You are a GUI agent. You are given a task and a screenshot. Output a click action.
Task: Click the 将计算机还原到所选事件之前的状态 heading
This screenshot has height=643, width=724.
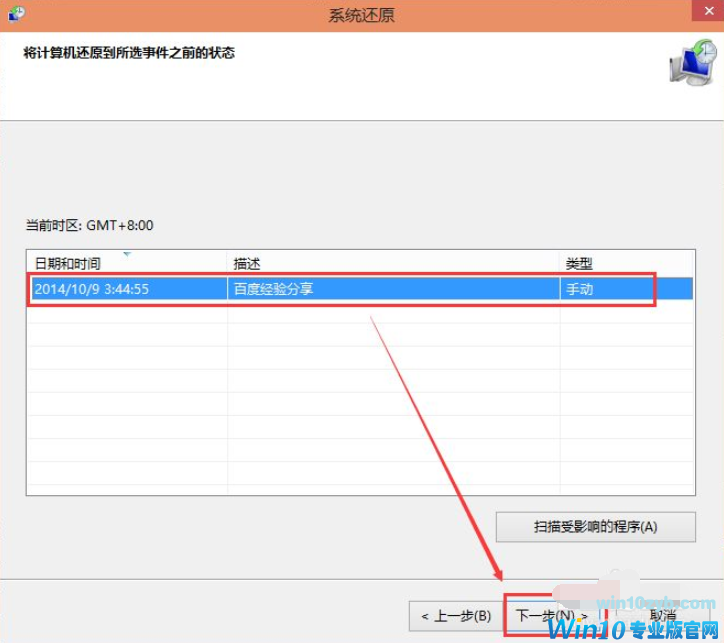129,52
